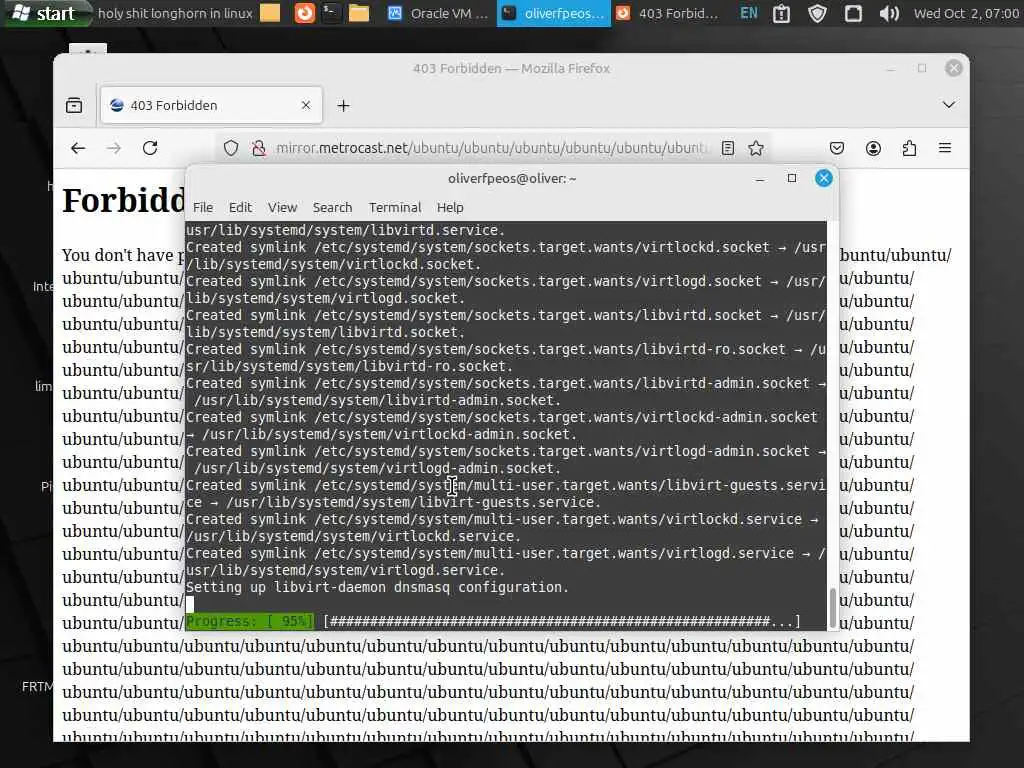The height and width of the screenshot is (768, 1024).
Task: Open the clipboard tray icon
Action: (x=782, y=14)
